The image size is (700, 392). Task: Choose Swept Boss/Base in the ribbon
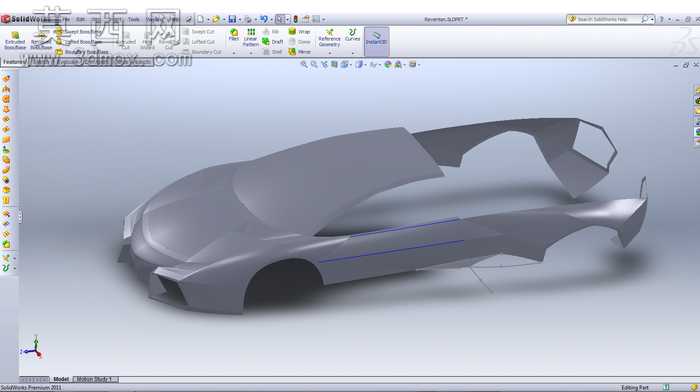point(79,32)
